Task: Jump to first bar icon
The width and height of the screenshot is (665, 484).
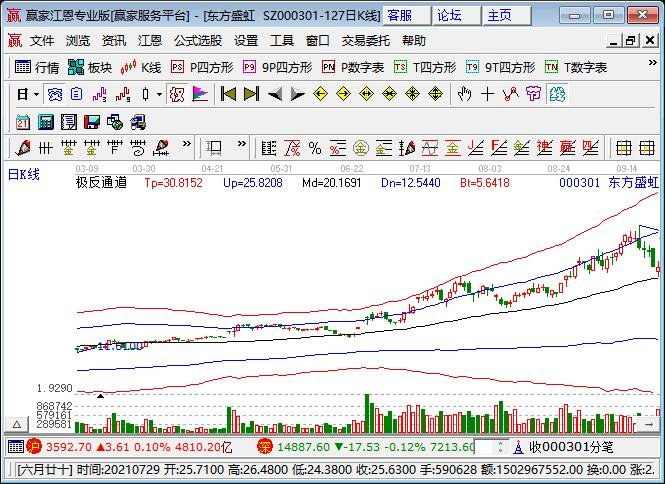Action: 228,94
